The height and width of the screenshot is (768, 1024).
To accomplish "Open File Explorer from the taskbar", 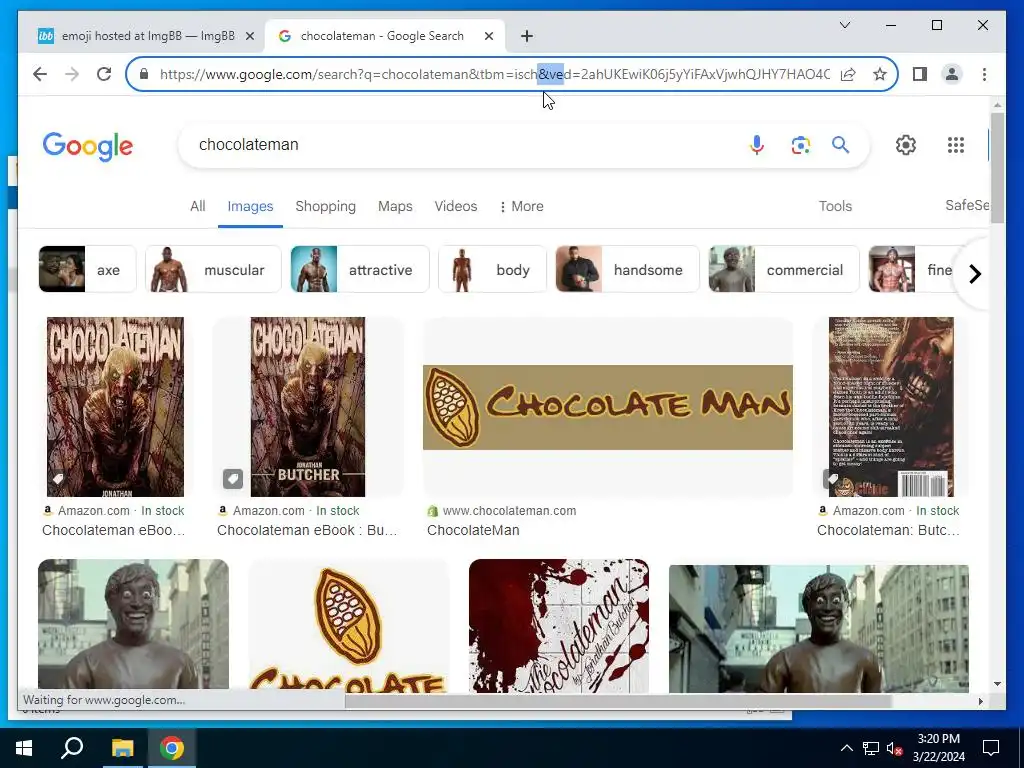I will [x=122, y=748].
